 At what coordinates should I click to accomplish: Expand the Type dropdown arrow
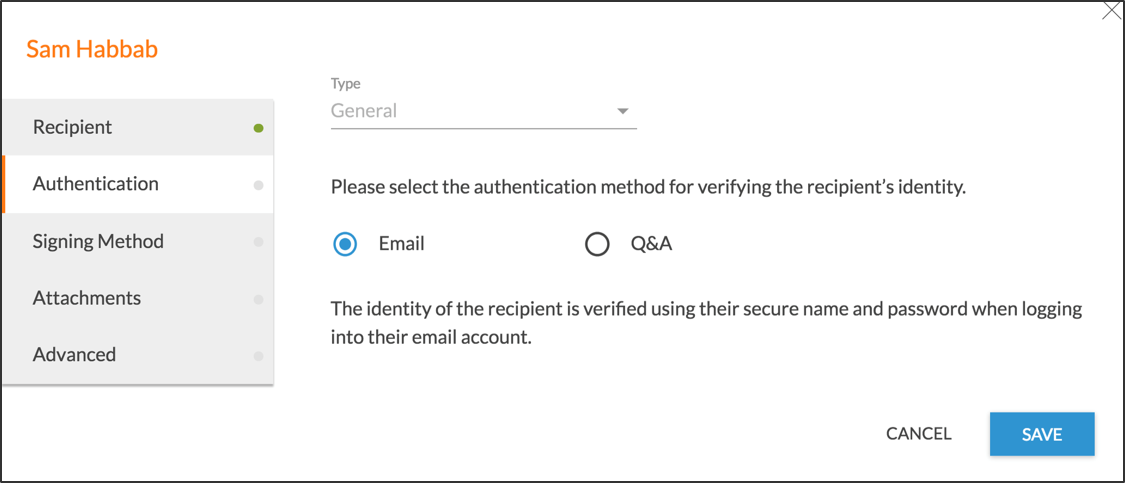point(622,111)
